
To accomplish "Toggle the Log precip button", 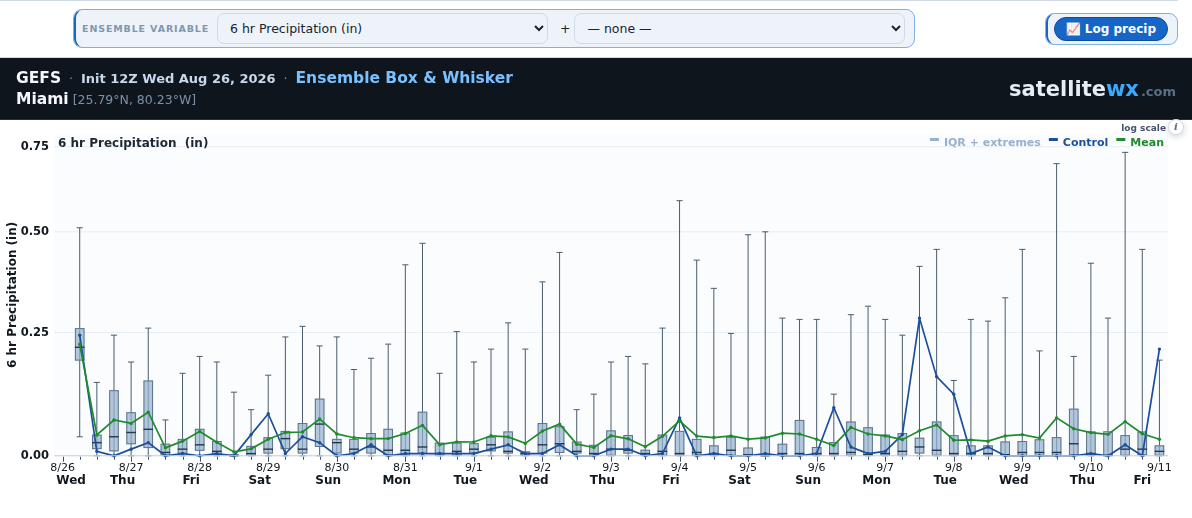I will point(1111,29).
